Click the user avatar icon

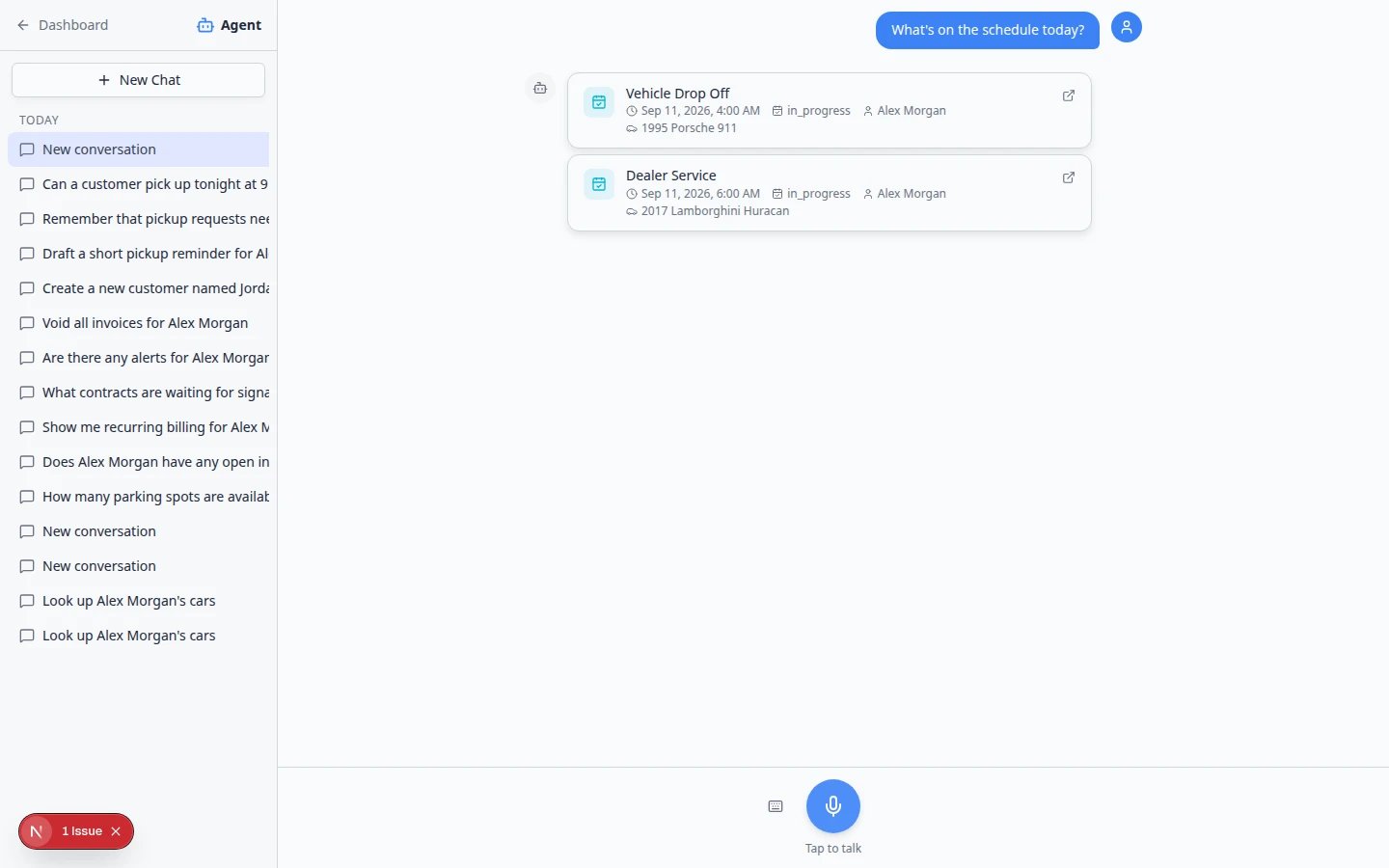click(x=1127, y=27)
